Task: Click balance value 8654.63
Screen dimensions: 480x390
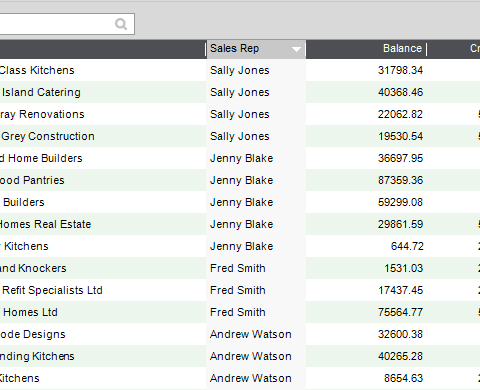Action: point(403,378)
